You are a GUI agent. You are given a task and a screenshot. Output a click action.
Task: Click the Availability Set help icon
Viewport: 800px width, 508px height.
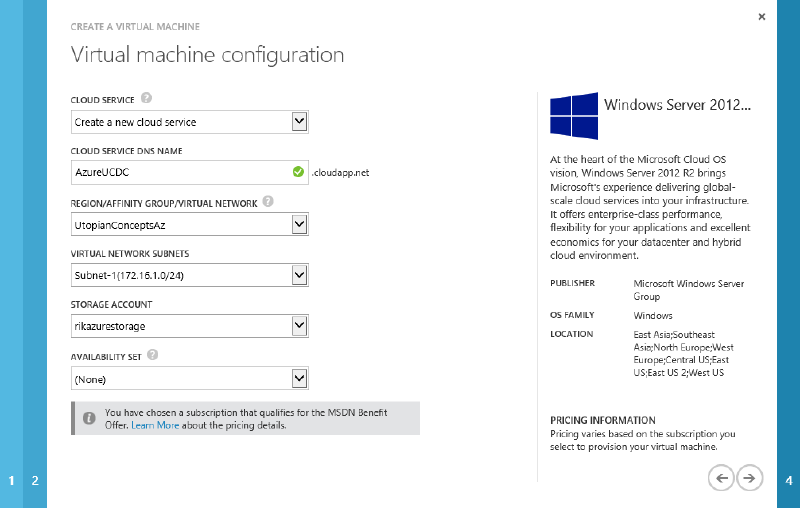[x=153, y=354]
